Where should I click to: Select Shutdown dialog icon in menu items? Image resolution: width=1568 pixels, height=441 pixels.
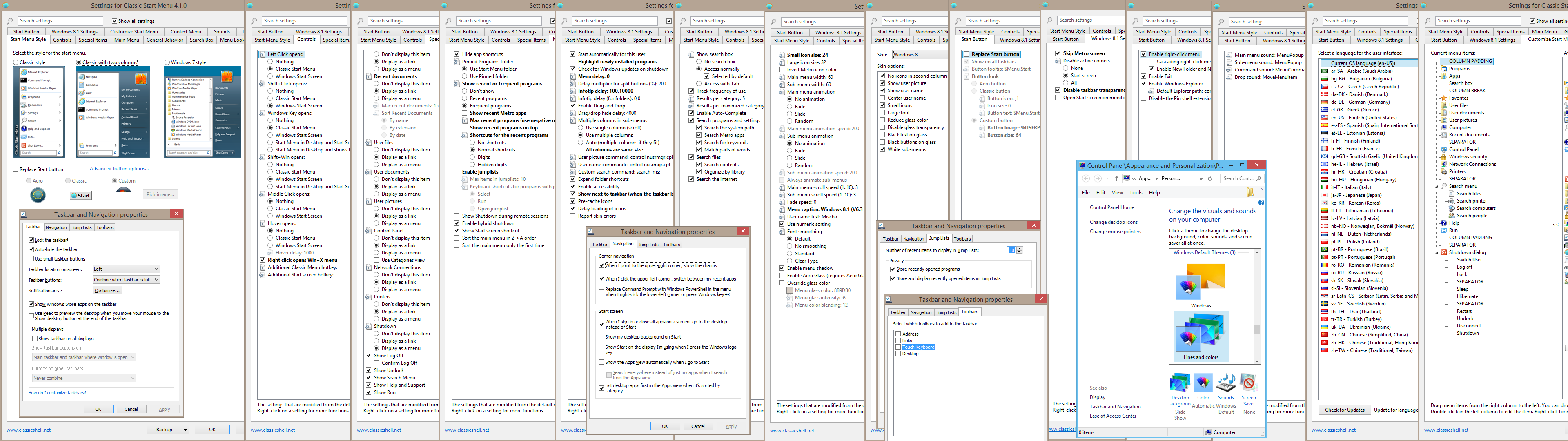coord(1443,252)
